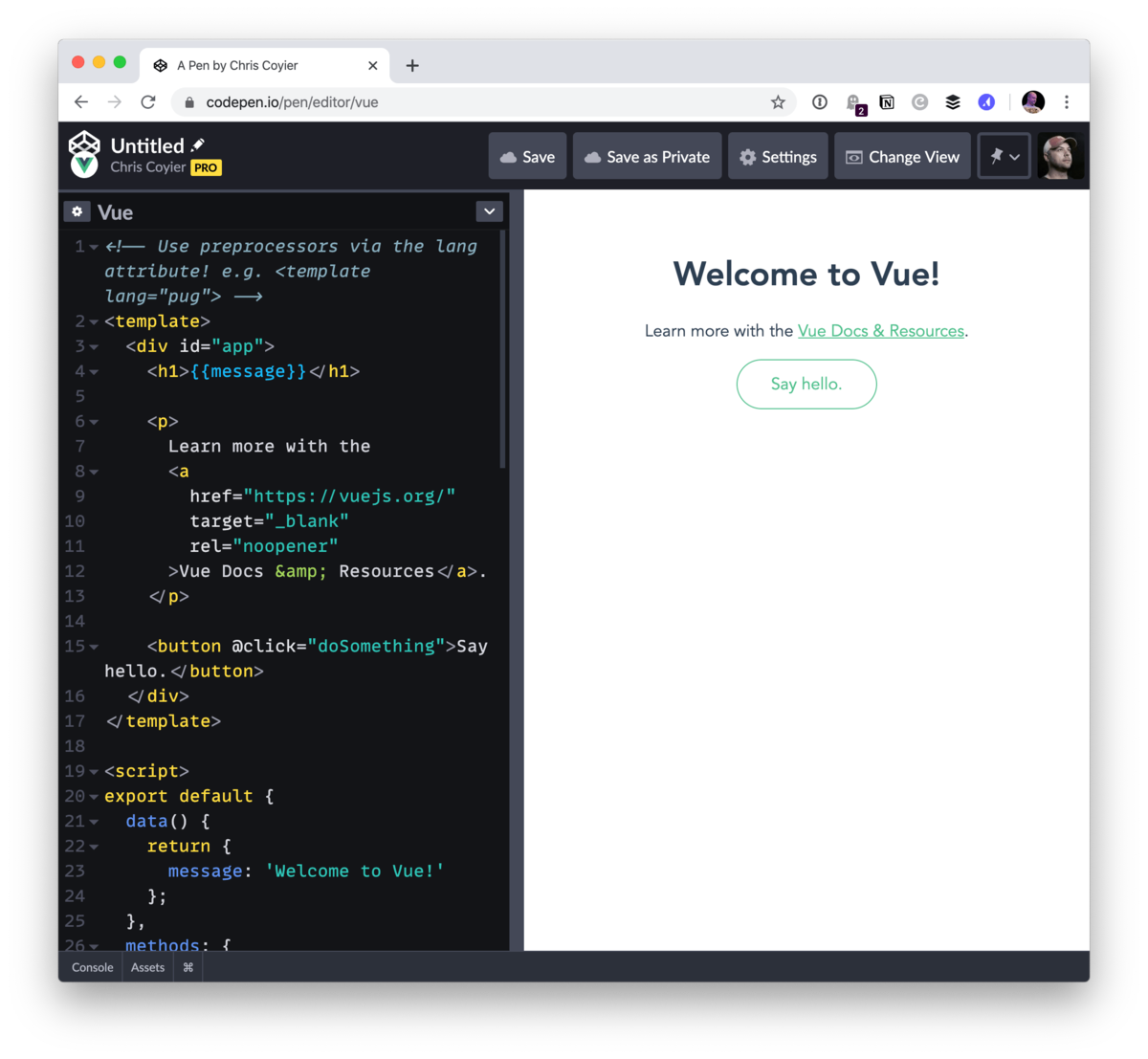Click the command key icon beside Assets
The image size is (1148, 1059).
[188, 967]
